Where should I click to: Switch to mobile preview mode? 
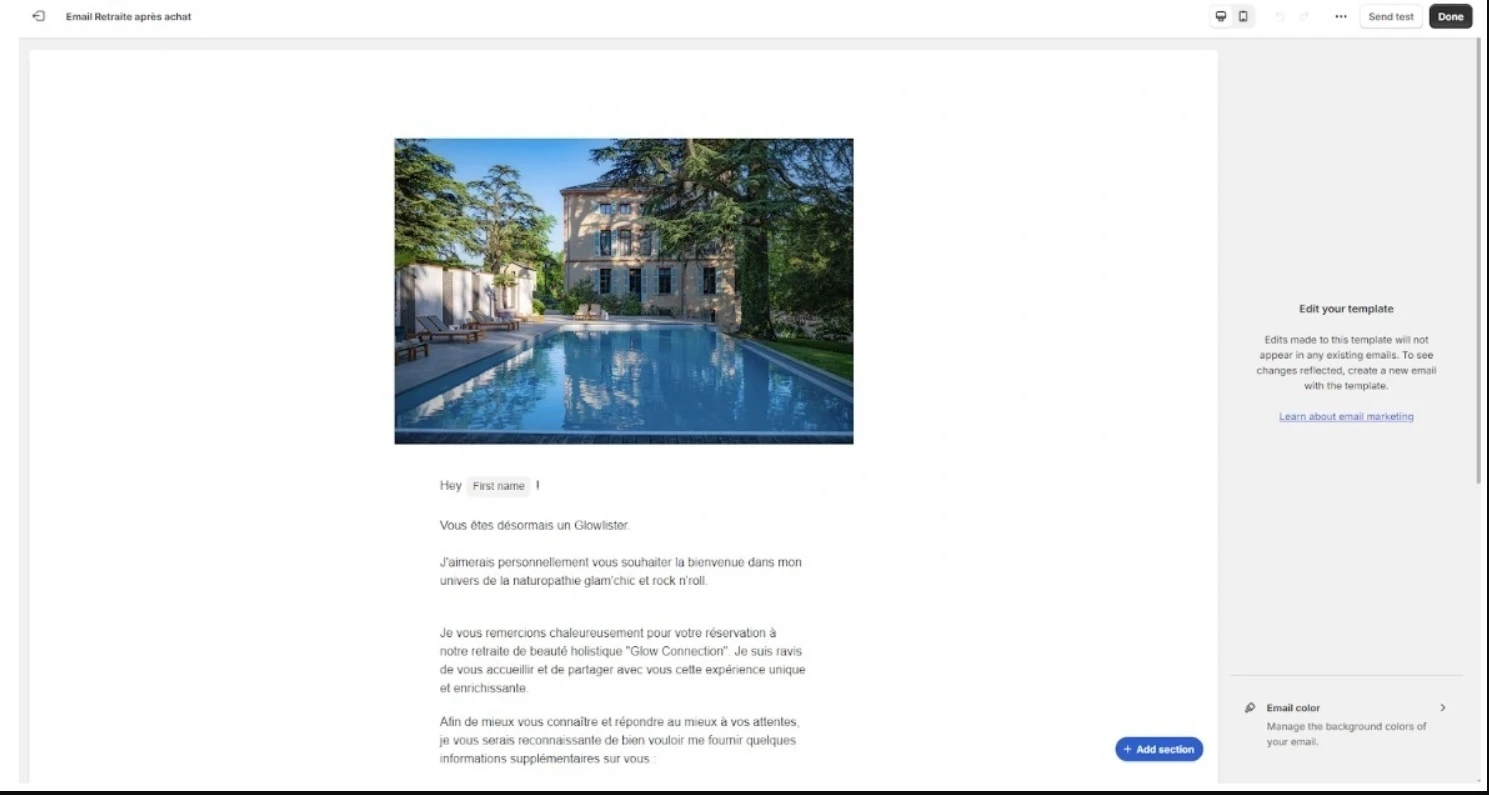point(1243,17)
